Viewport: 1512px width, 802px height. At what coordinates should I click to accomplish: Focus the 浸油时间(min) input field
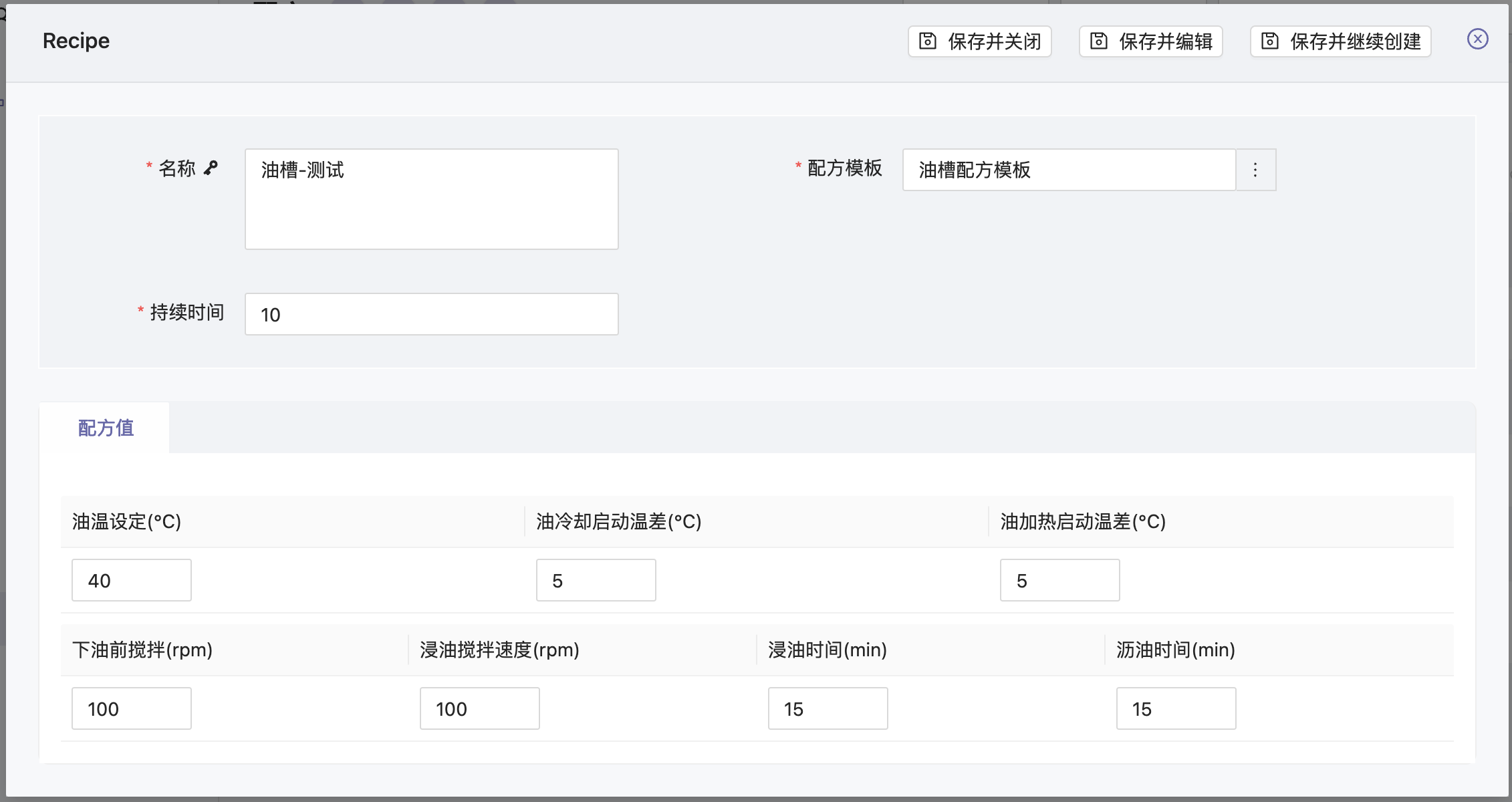(x=828, y=708)
